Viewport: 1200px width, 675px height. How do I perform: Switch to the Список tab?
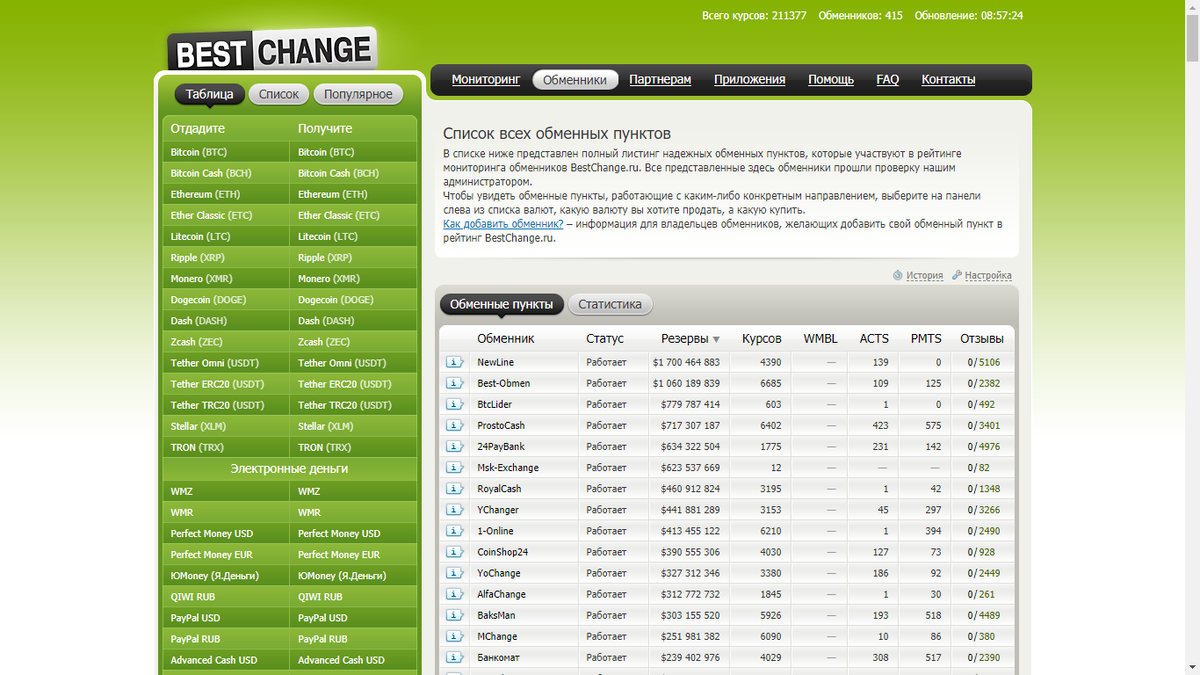click(279, 94)
